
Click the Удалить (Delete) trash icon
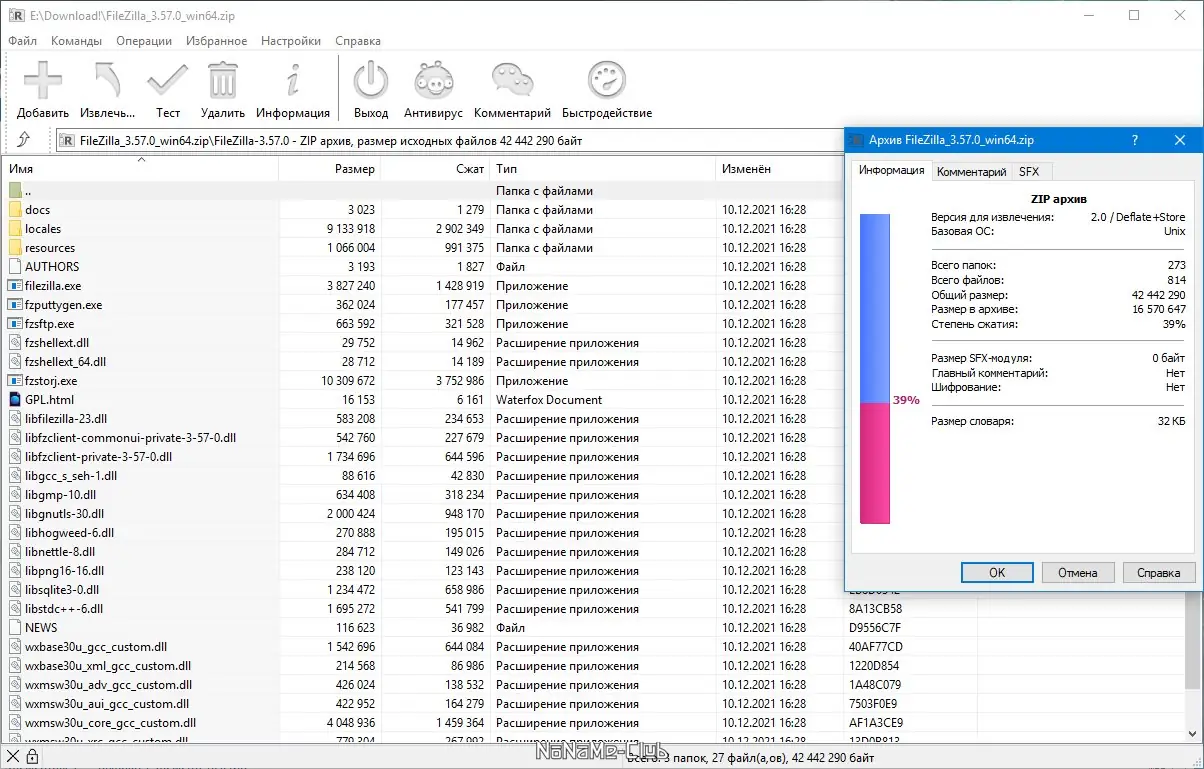pos(222,80)
